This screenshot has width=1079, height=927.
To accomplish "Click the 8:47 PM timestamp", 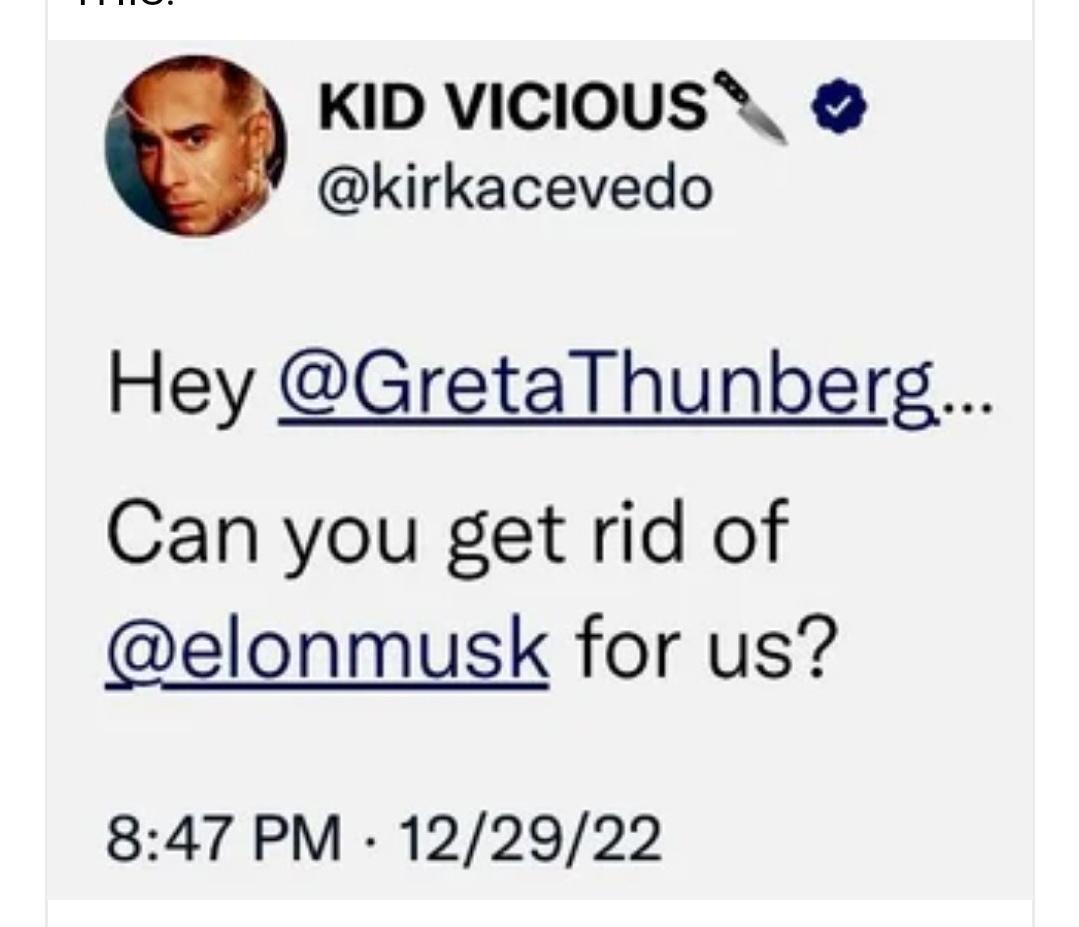I will [x=224, y=838].
